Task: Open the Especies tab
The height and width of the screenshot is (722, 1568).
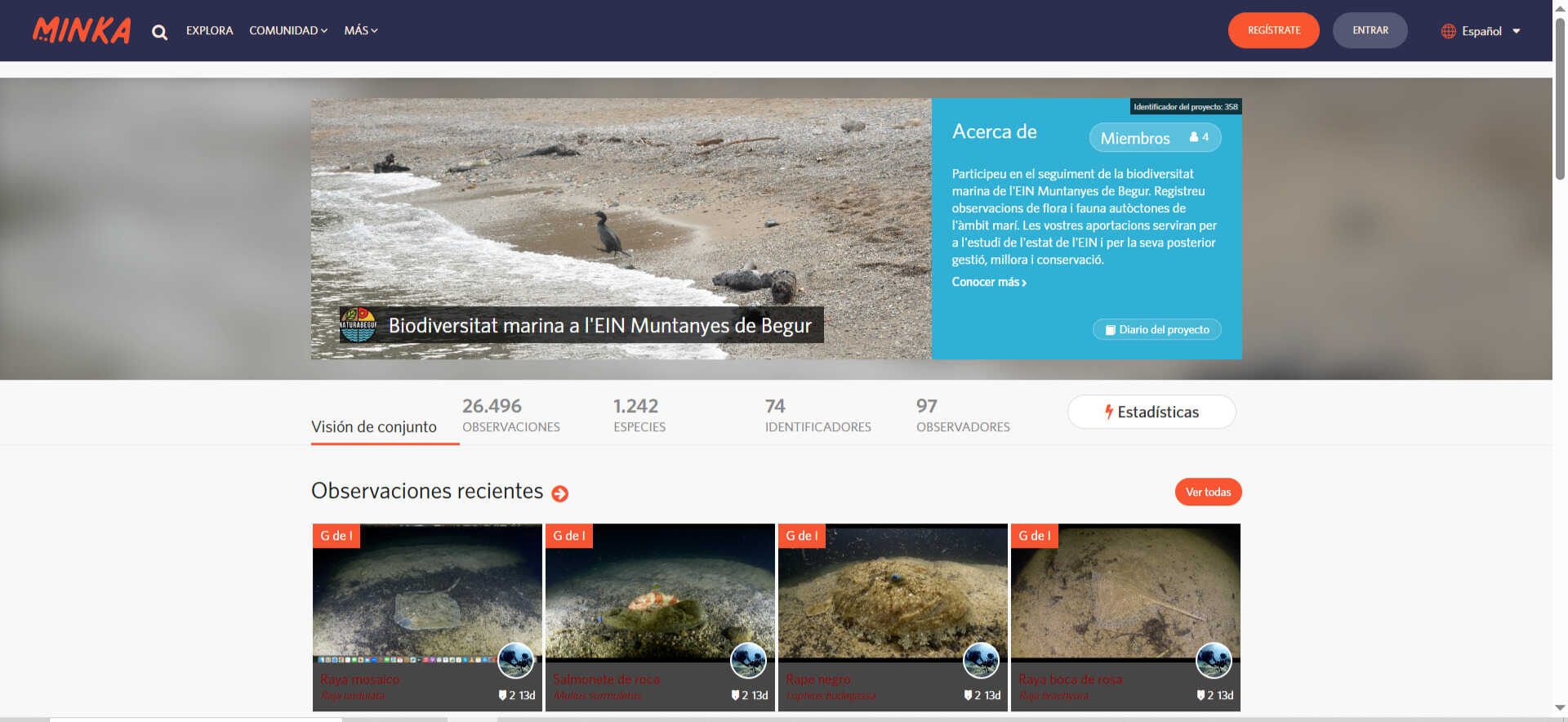Action: pyautogui.click(x=639, y=415)
